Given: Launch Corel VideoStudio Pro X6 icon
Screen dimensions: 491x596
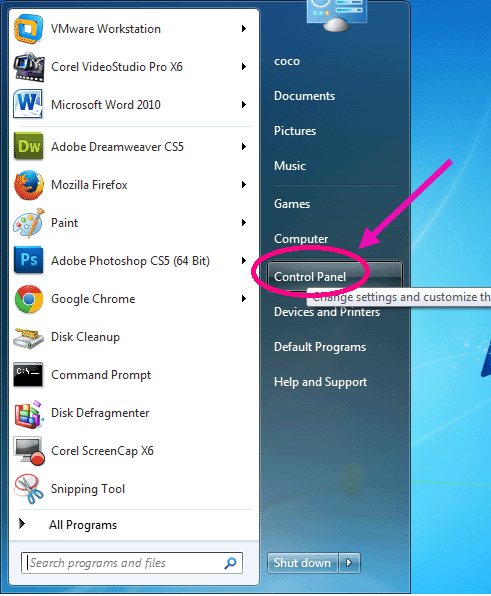Looking at the screenshot, I should point(29,67).
